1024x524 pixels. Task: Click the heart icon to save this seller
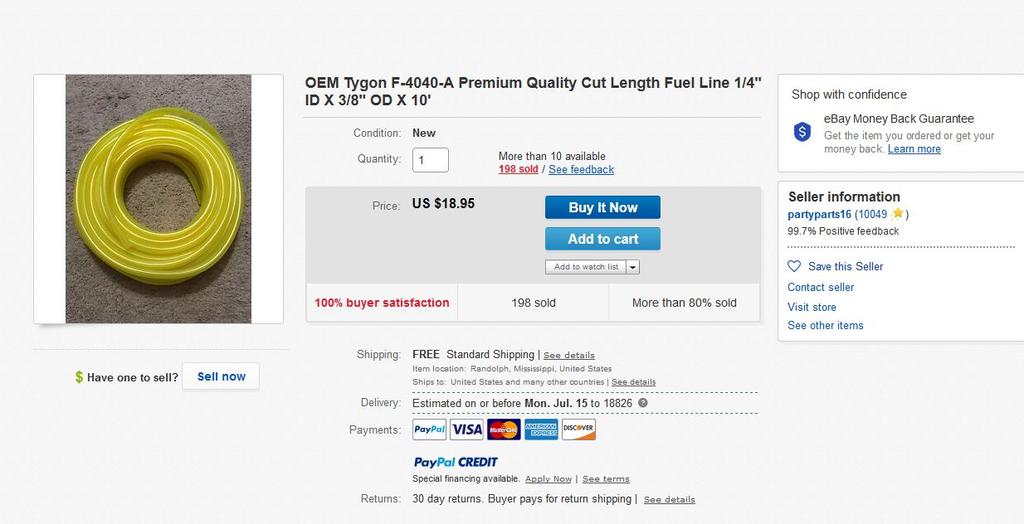pos(794,267)
